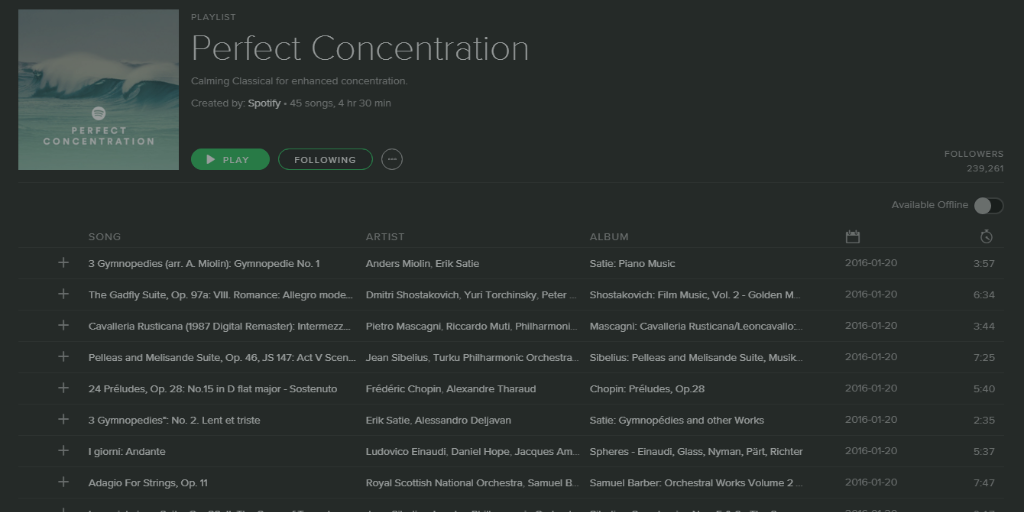Click the followers count 239,261
The width and height of the screenshot is (1024, 512).
pyautogui.click(x=985, y=168)
